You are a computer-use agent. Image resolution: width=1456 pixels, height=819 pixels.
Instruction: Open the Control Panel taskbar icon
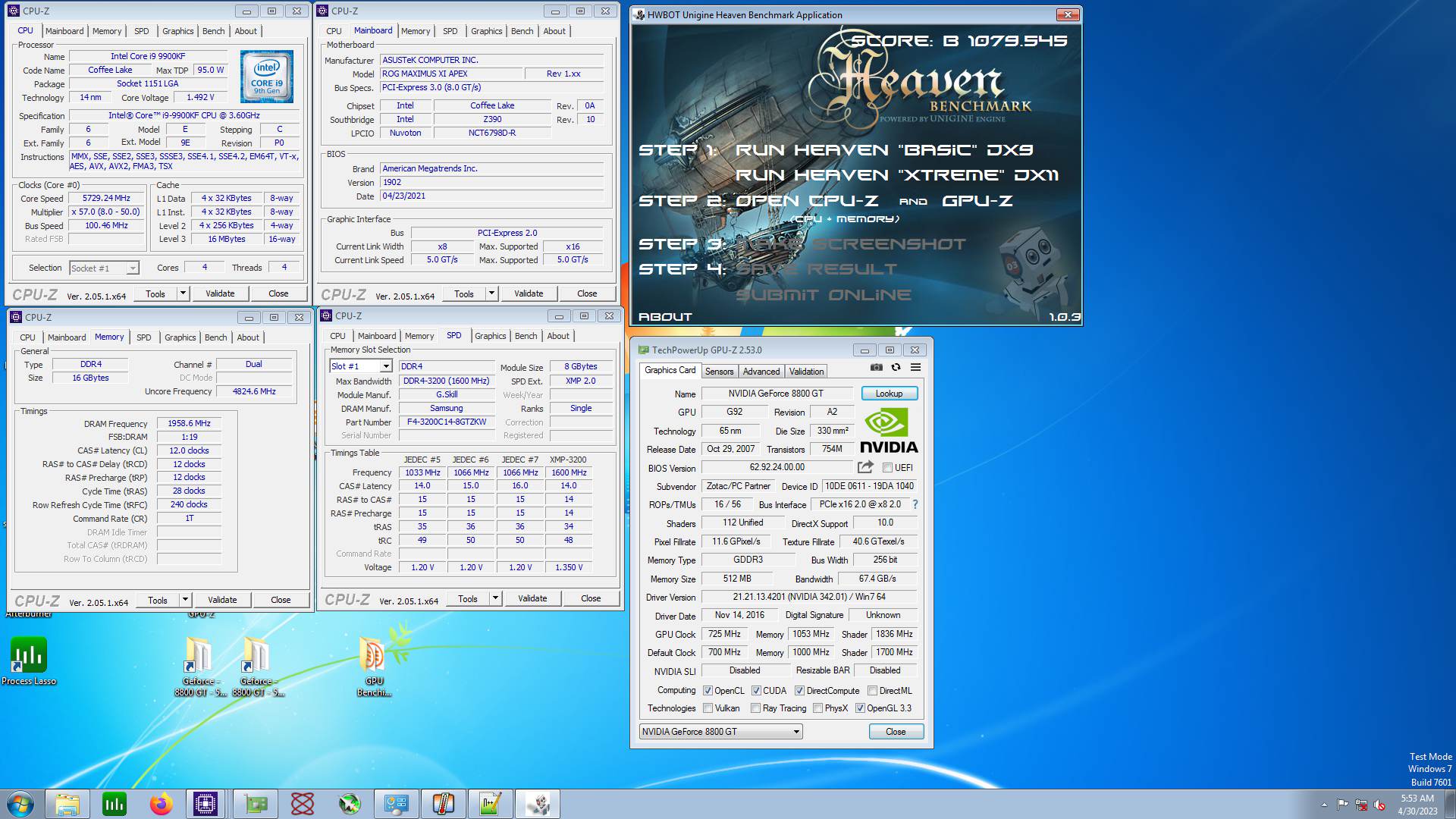396,804
